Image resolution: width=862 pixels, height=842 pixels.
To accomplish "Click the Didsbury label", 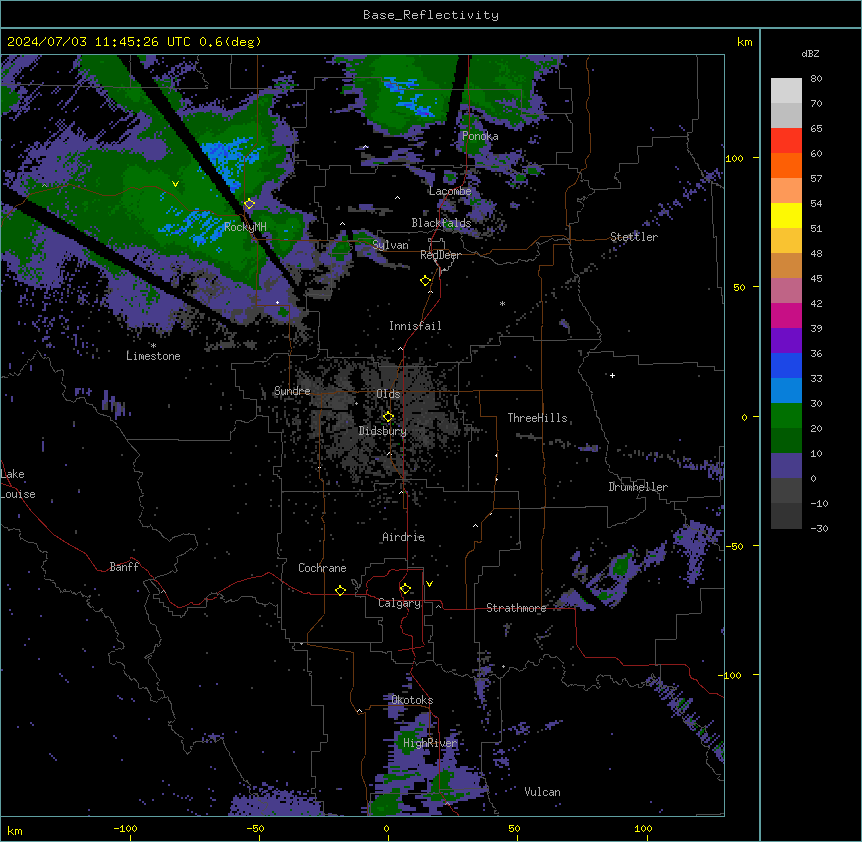I will tap(383, 431).
